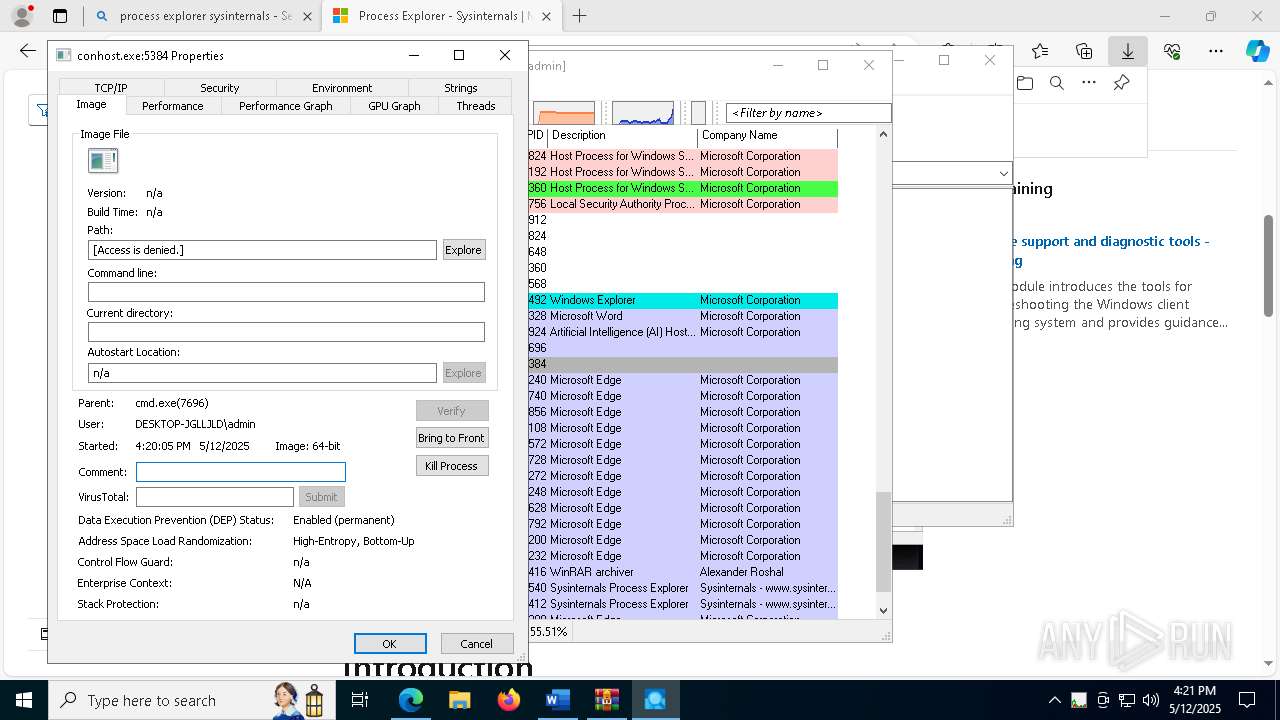1280x720 pixels.
Task: Select the Image tab
Action: 91,104
